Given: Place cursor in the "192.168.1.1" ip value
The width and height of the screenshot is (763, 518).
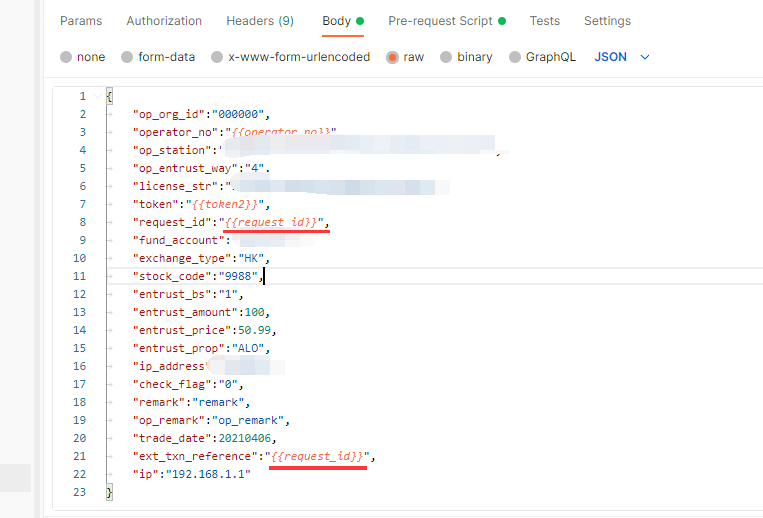Looking at the screenshot, I should pyautogui.click(x=209, y=474).
